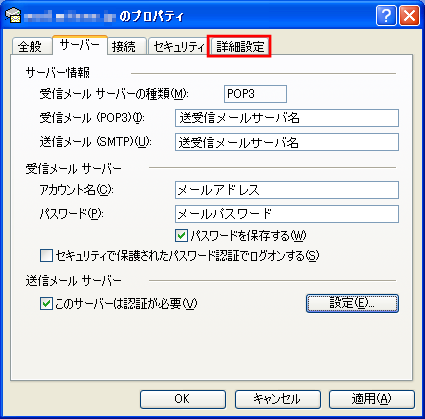Open outgoing server 設定 button

click(352, 303)
